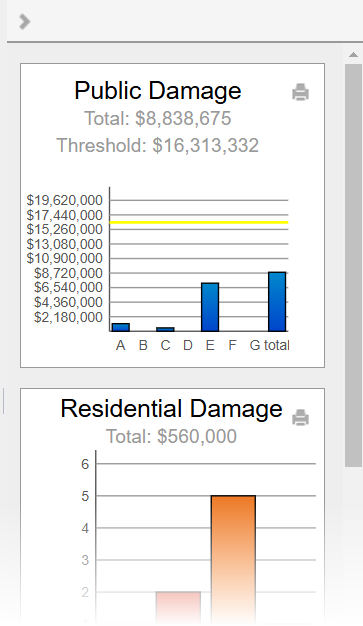Click the 6 label on Residential axis
This screenshot has height=626, width=363.
[x=85, y=464]
